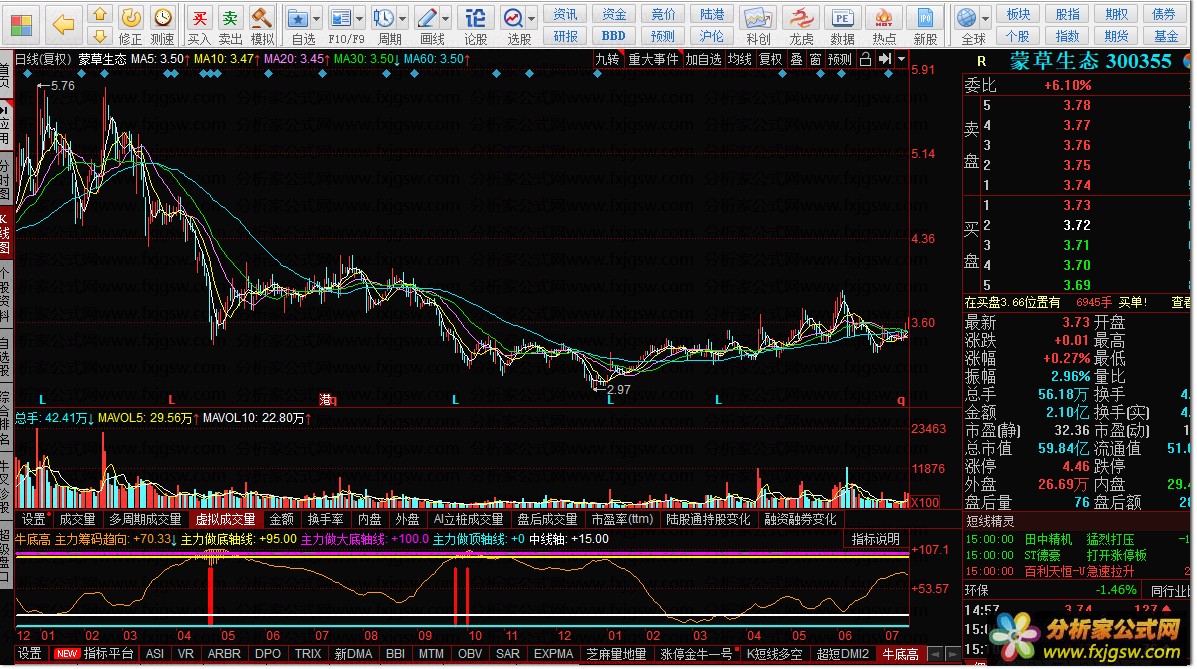Click the red 买入 buy icon
The width and height of the screenshot is (1197, 669).
pos(198,25)
